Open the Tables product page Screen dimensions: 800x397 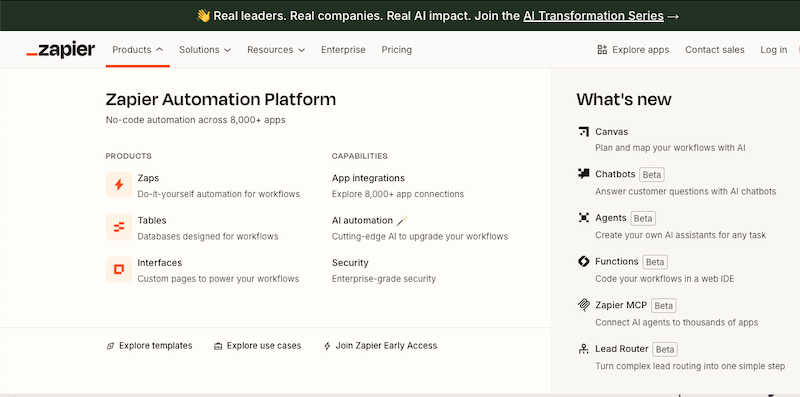pos(152,220)
